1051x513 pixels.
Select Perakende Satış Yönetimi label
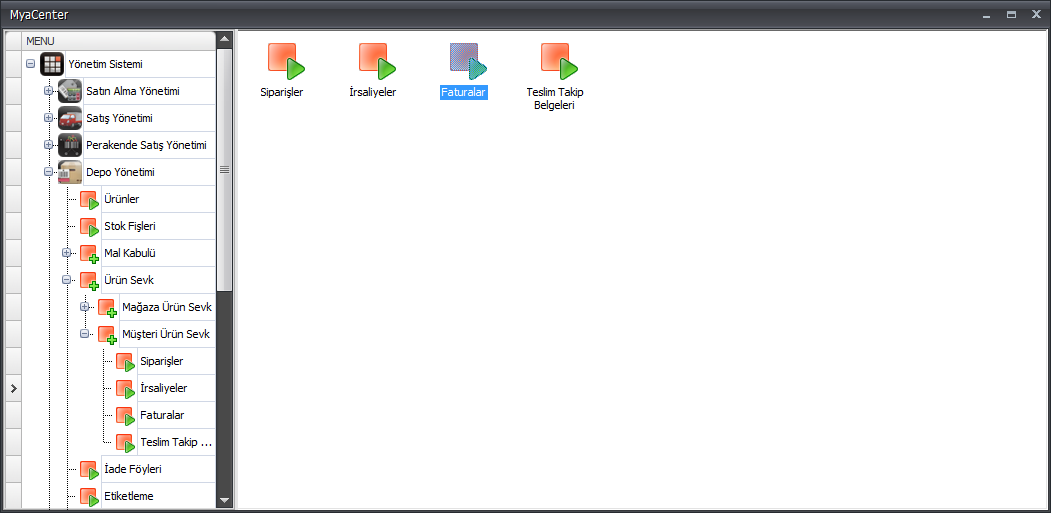(146, 145)
